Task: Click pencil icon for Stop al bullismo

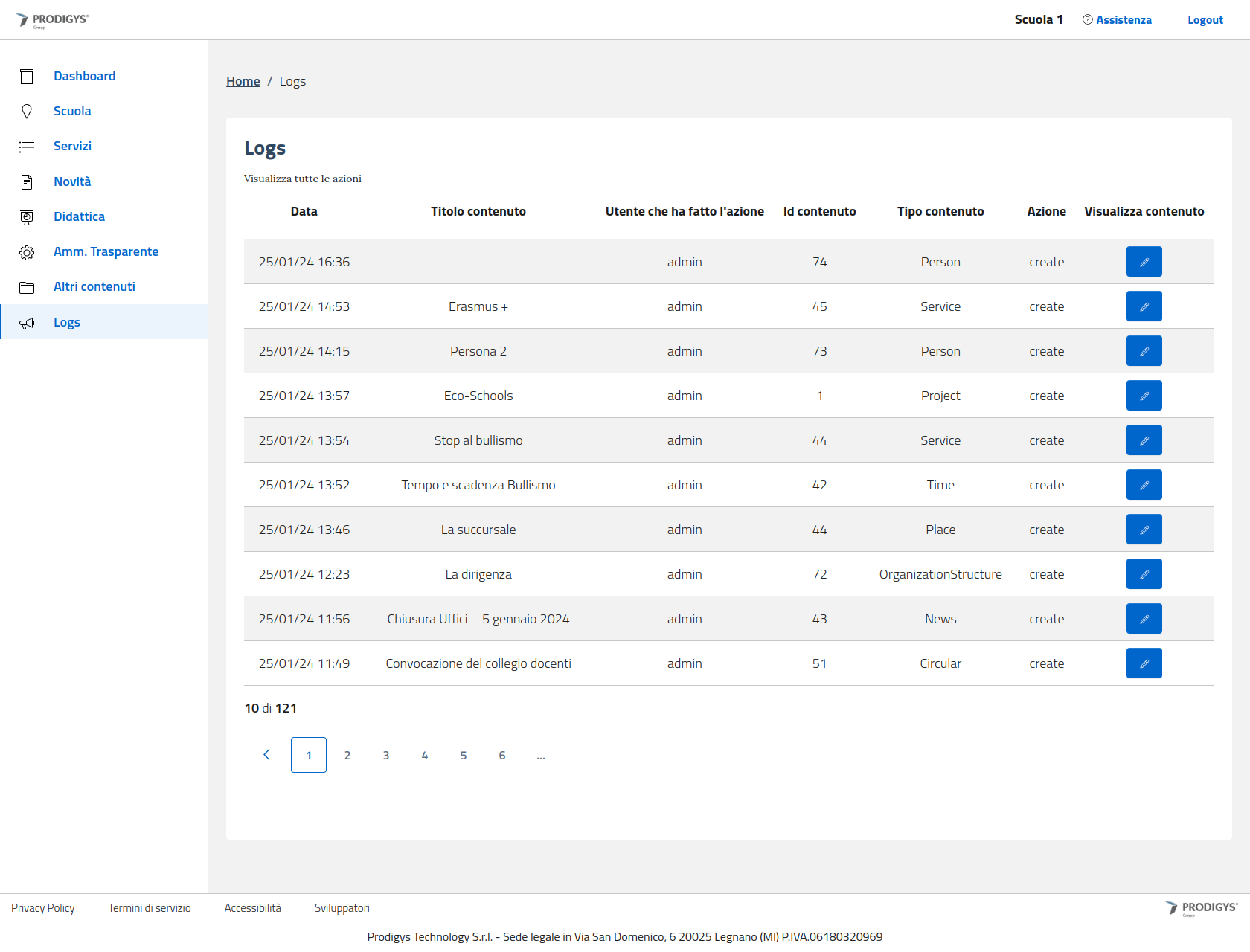Action: [1144, 440]
